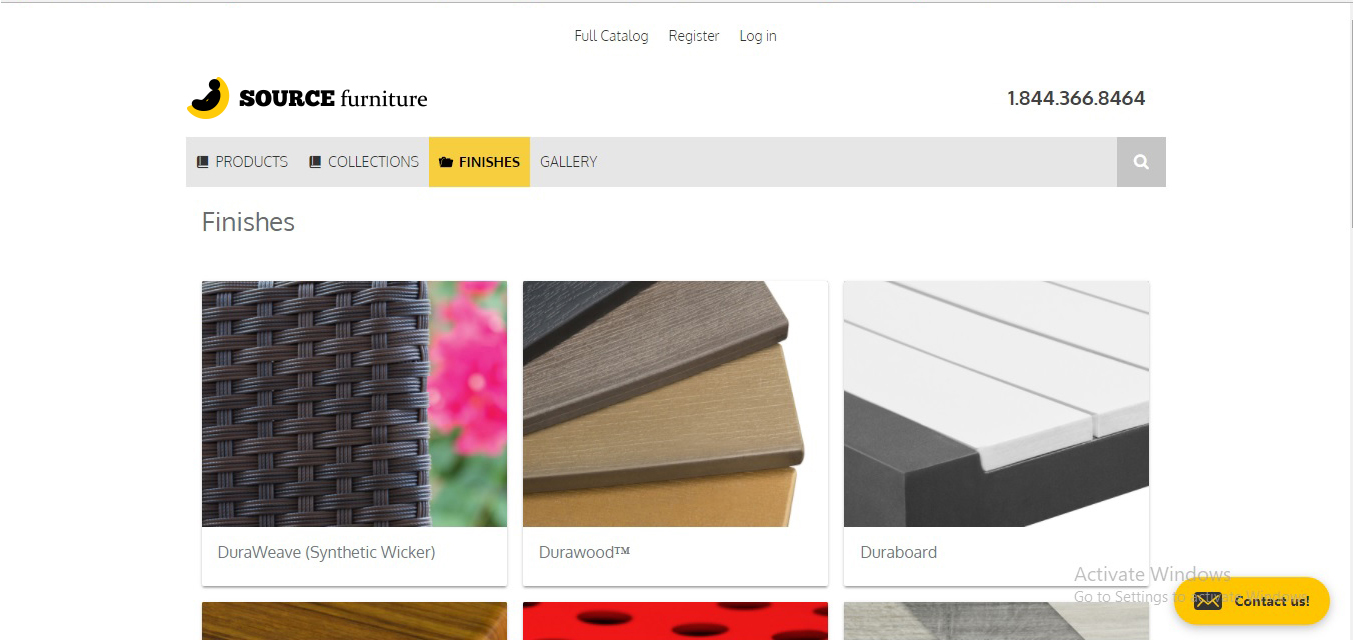
Task: Select the Finishes menu item
Action: (x=479, y=162)
